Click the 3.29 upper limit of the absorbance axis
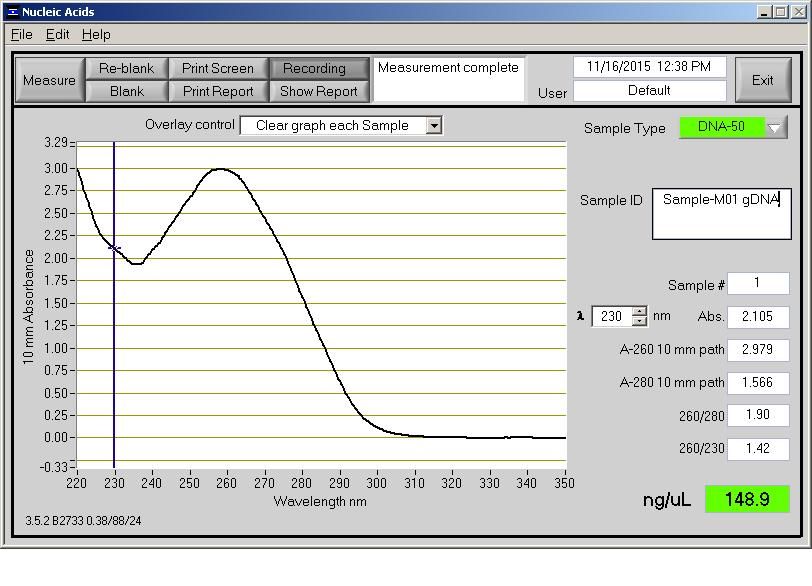 [x=55, y=142]
